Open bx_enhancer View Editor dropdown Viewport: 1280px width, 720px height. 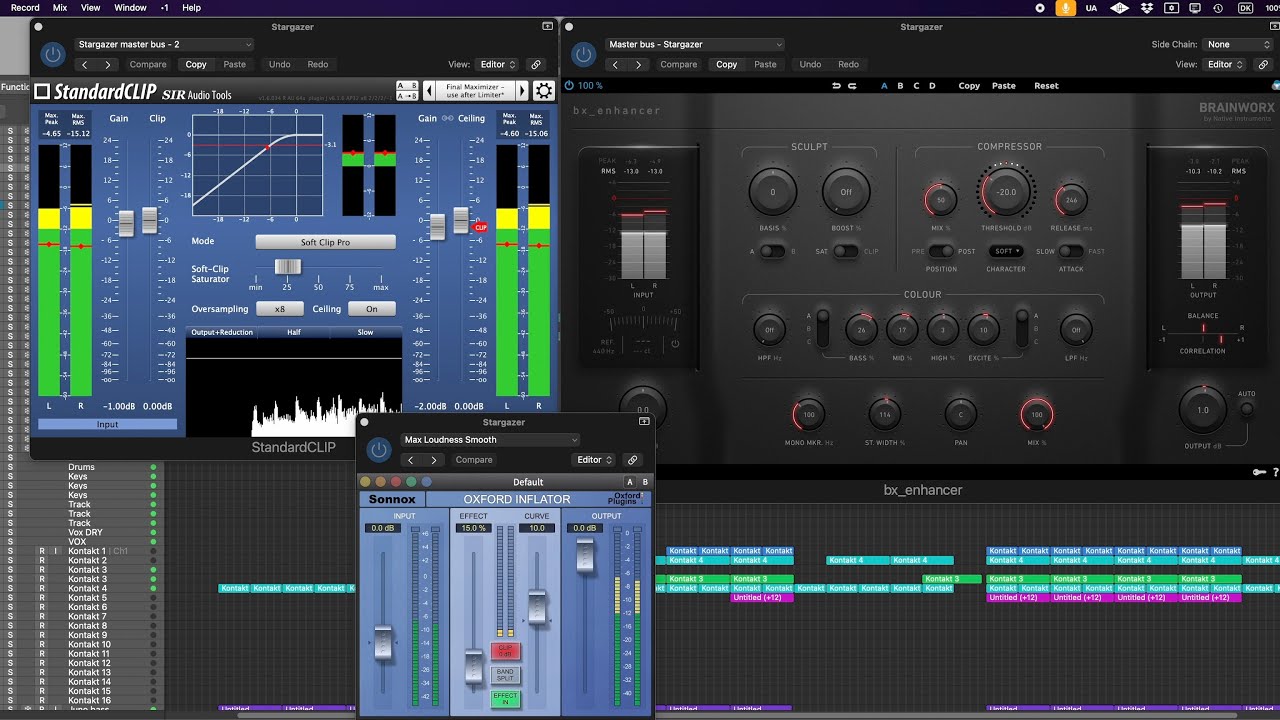[1224, 65]
